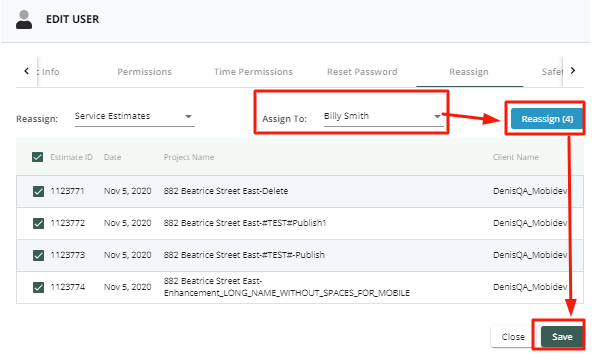The height and width of the screenshot is (360, 597).
Task: Click the Nov 5, 2020 date for estimate 1123771
Action: (x=127, y=191)
